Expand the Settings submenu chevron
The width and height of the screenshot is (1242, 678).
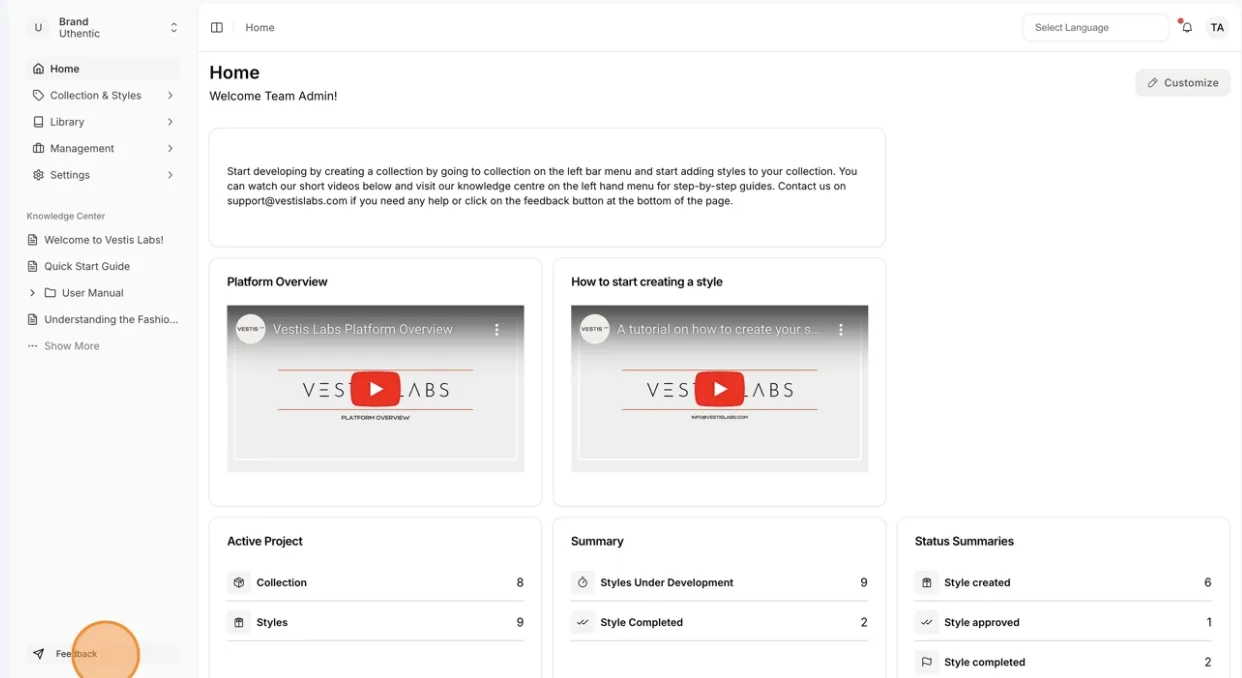pyautogui.click(x=170, y=175)
